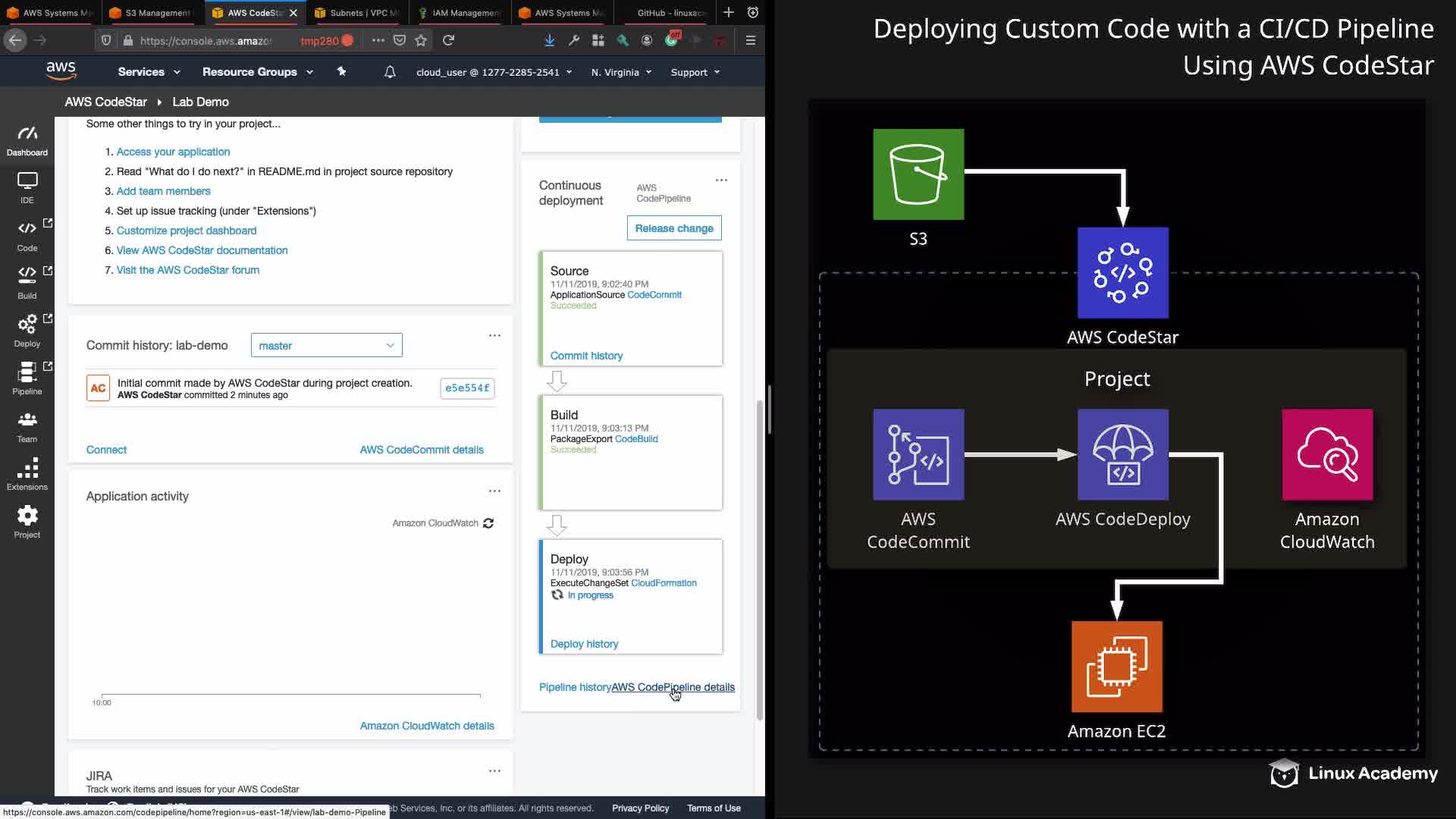
Task: Click the browser address bar
Action: coord(206,40)
